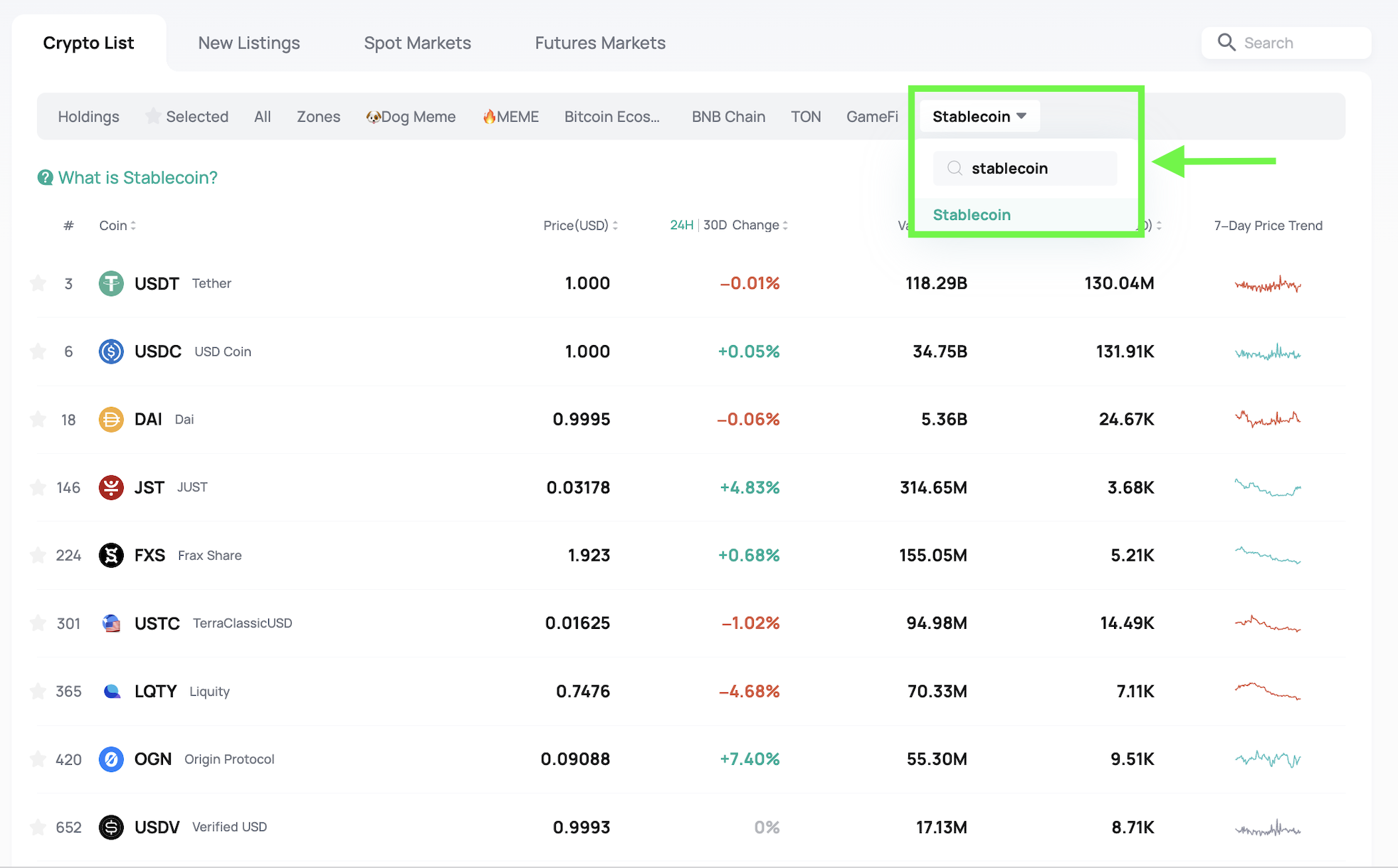Click the USDC USD Coin logo
1398x868 pixels.
click(x=111, y=351)
